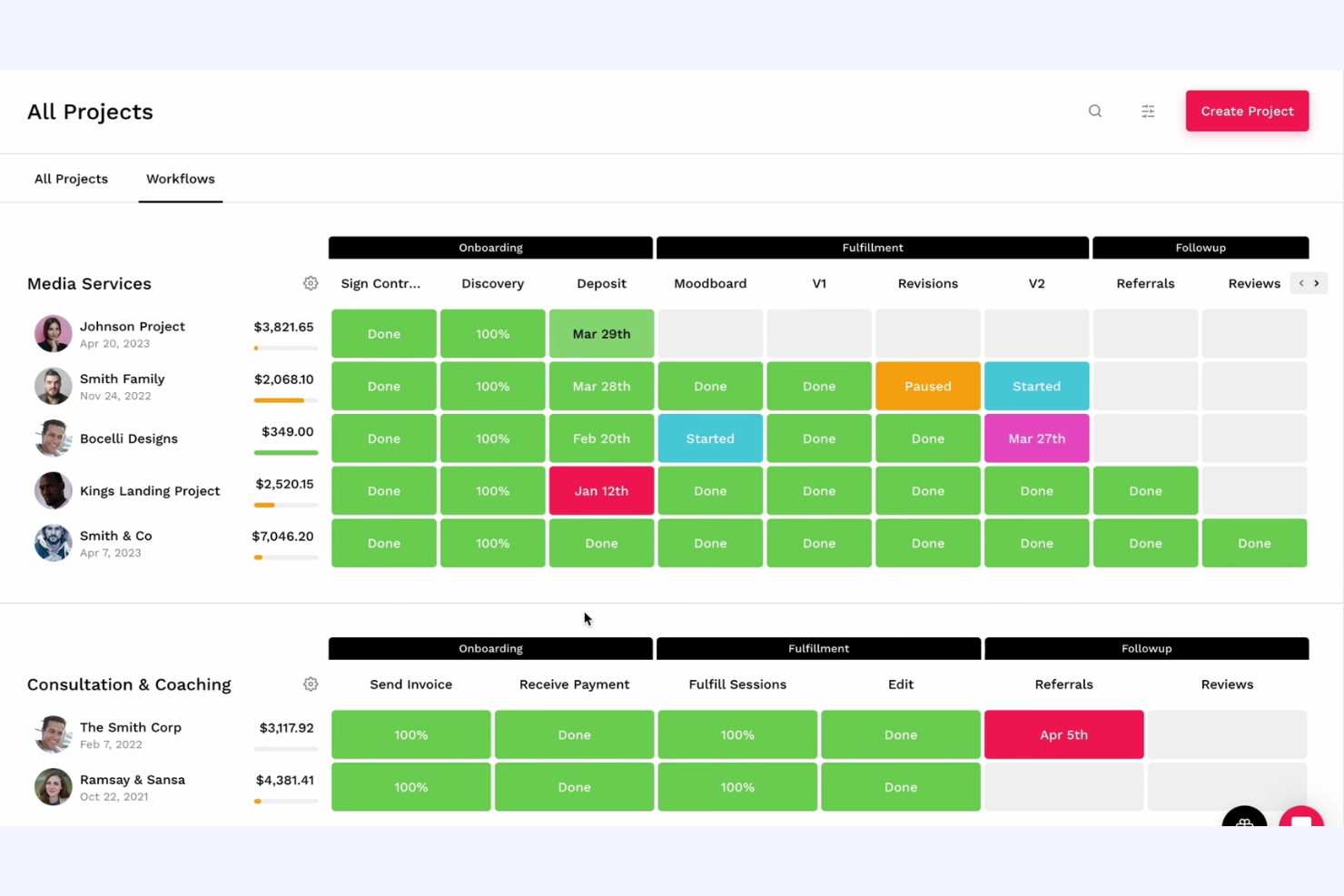Image resolution: width=1344 pixels, height=896 pixels.
Task: Click the $4,381.41 amount
Action: tap(285, 780)
